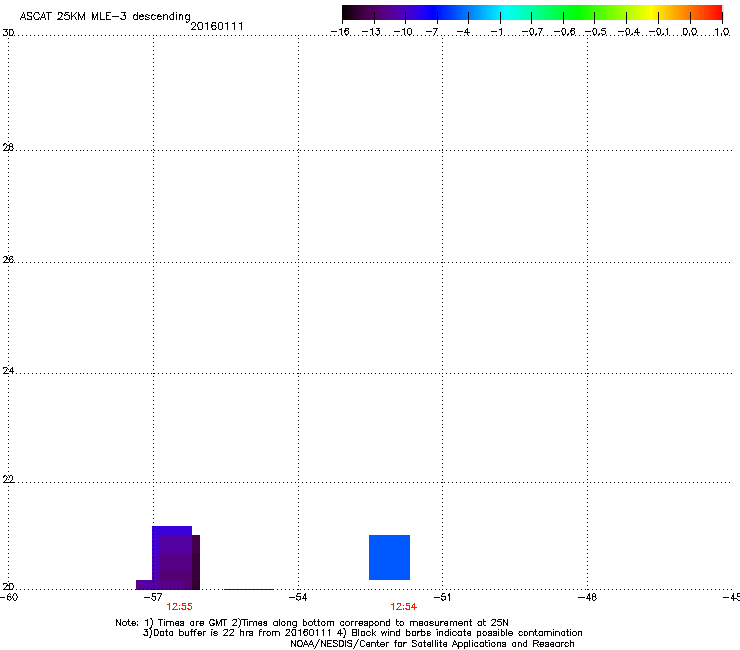
Task: Click longitude label -51 on bottom axis
Action: click(443, 597)
